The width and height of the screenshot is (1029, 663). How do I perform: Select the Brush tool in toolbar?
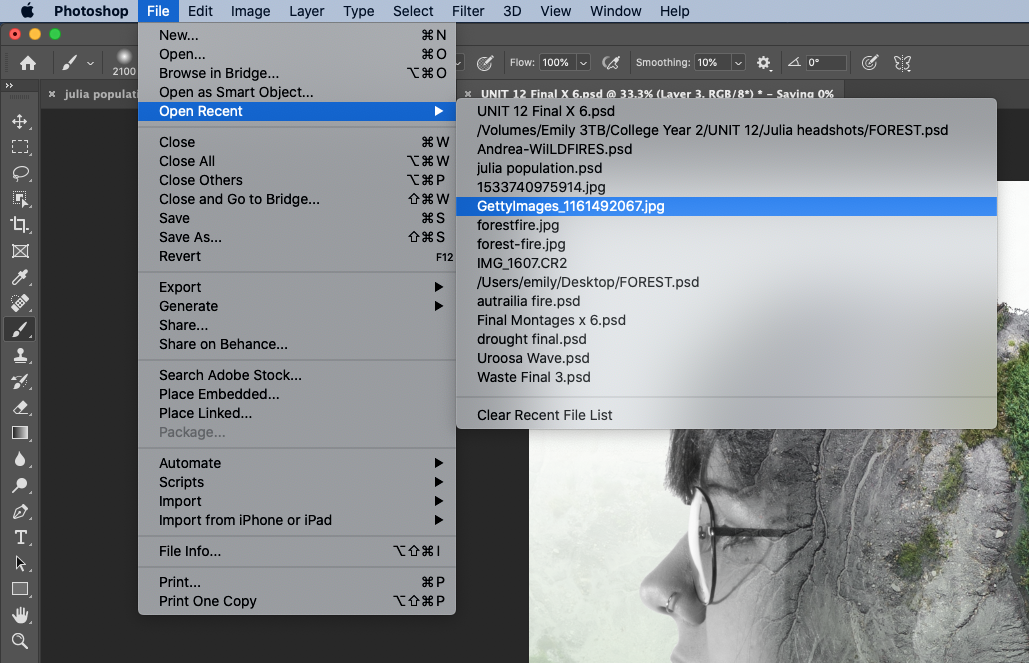pos(20,329)
